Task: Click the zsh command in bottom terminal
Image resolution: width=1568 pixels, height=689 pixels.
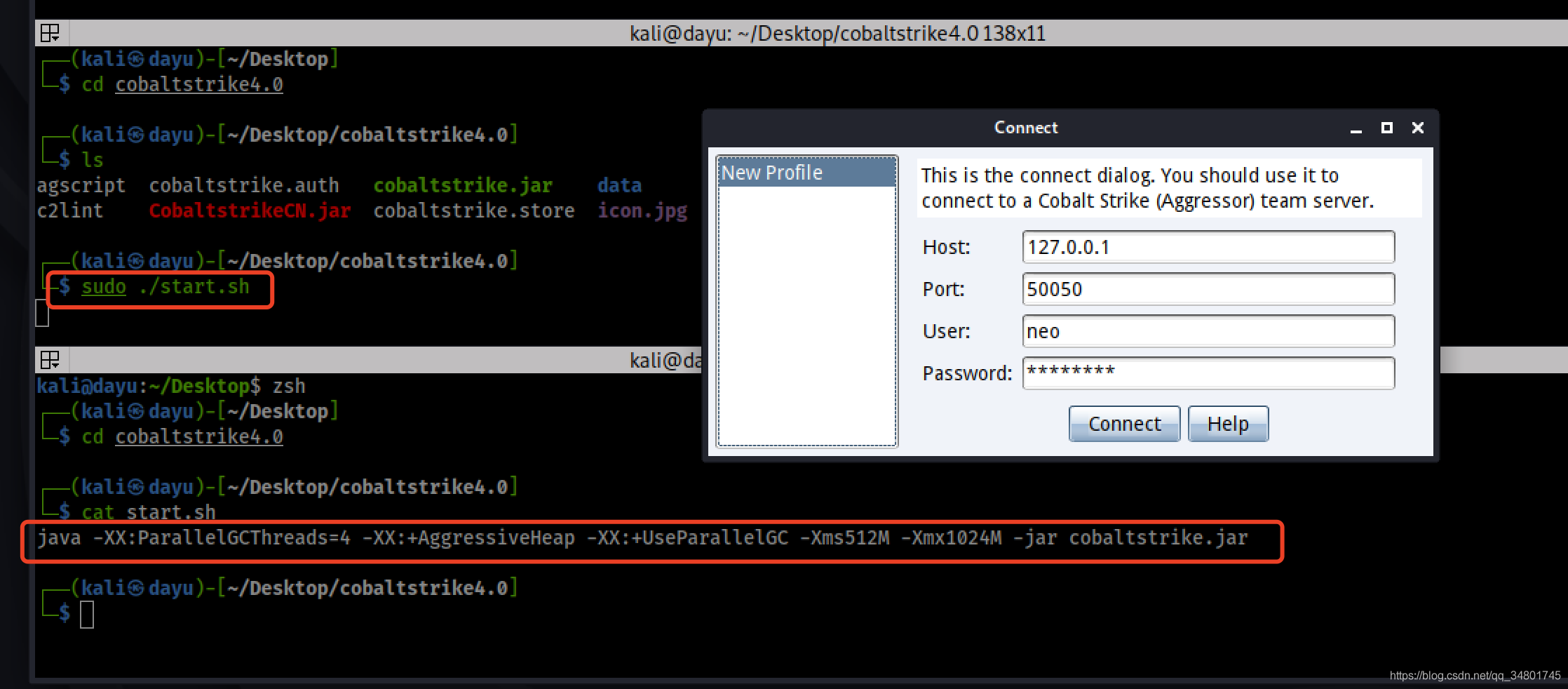Action: 289,386
